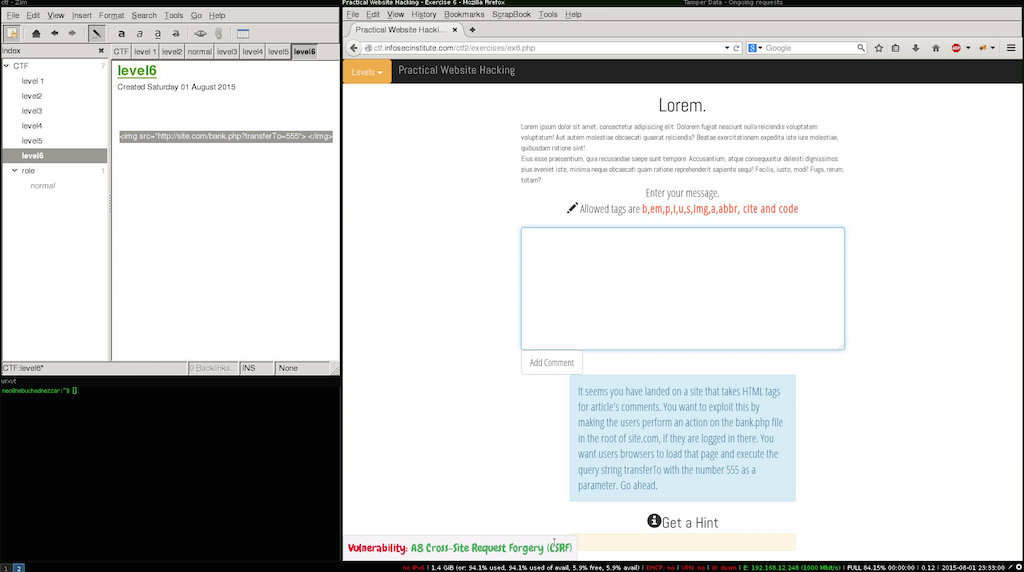Open Firefox hamburger menu

(x=1011, y=48)
